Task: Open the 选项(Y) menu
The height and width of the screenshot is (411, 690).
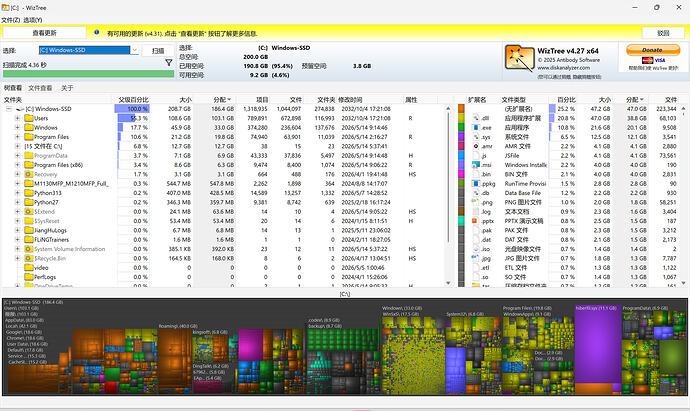Action: 33,20
